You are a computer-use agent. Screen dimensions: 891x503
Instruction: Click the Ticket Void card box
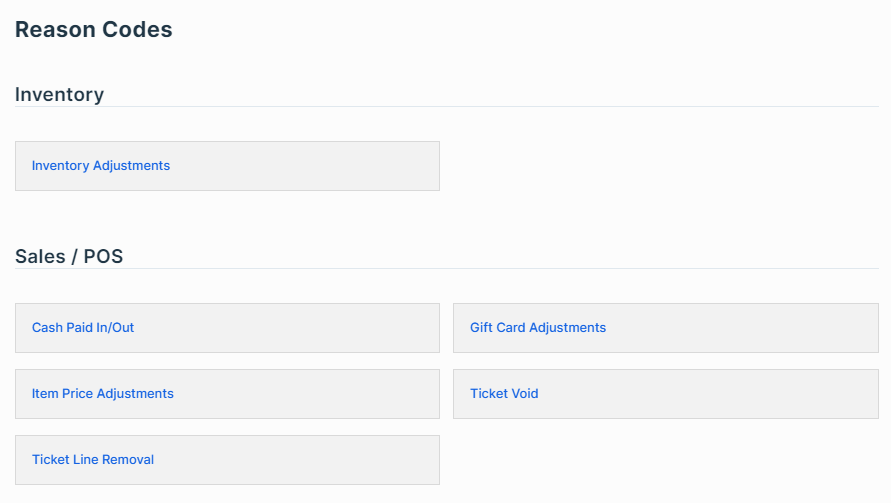pyautogui.click(x=665, y=394)
